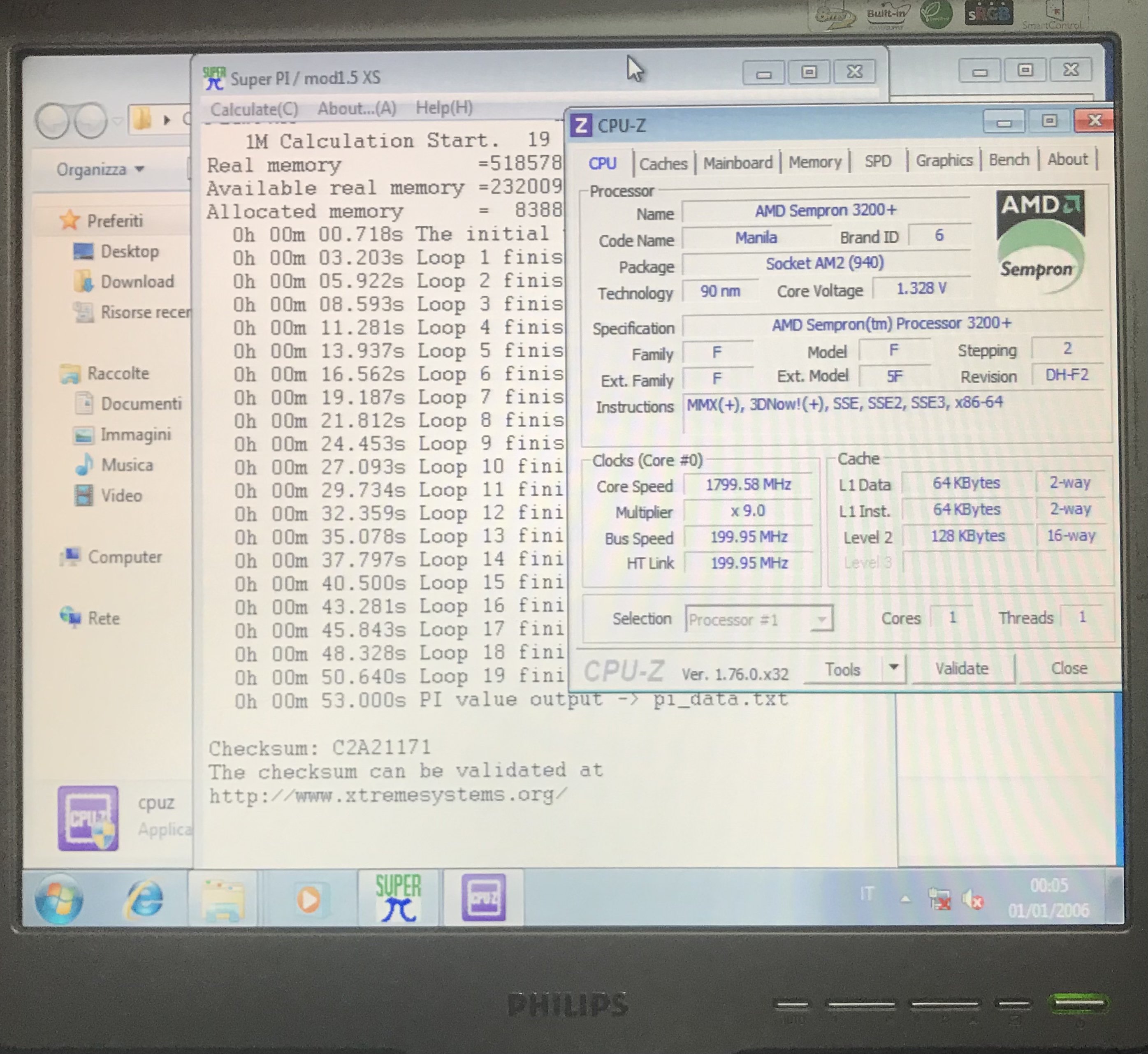The image size is (1148, 1054).
Task: Click the Validate button in CPU-Z
Action: [961, 668]
